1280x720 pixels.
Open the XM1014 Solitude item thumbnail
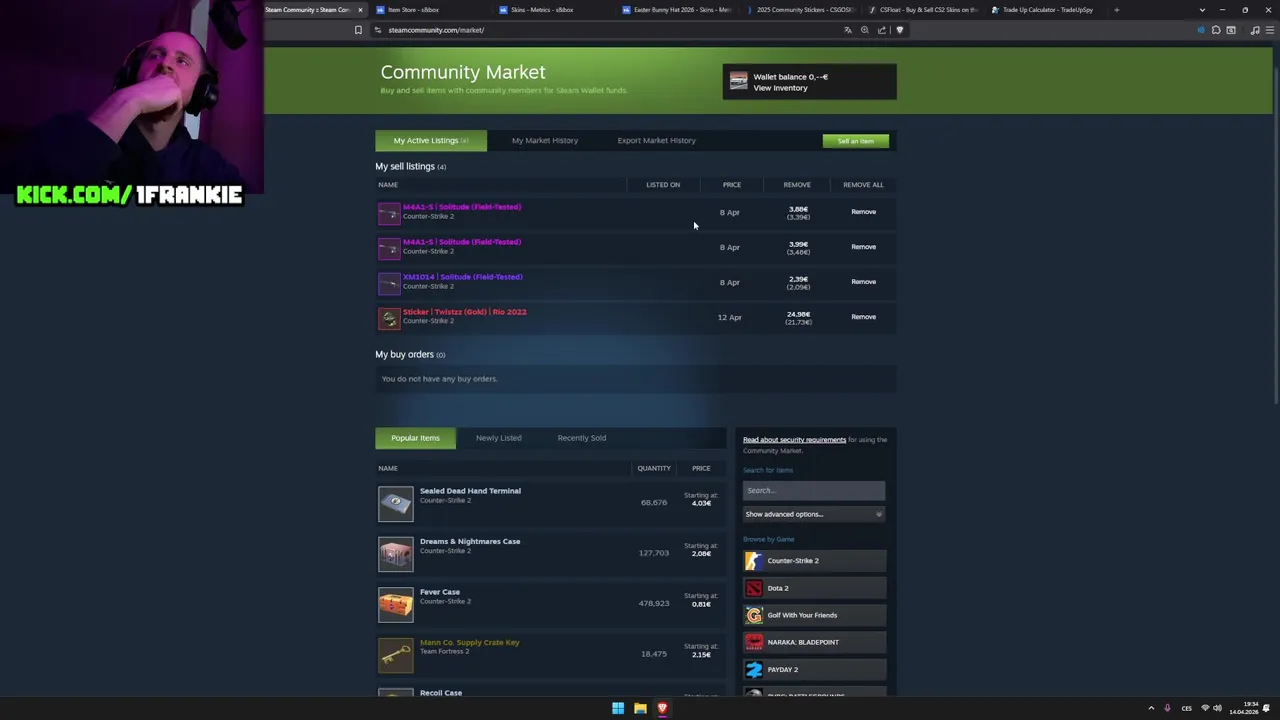tap(389, 282)
